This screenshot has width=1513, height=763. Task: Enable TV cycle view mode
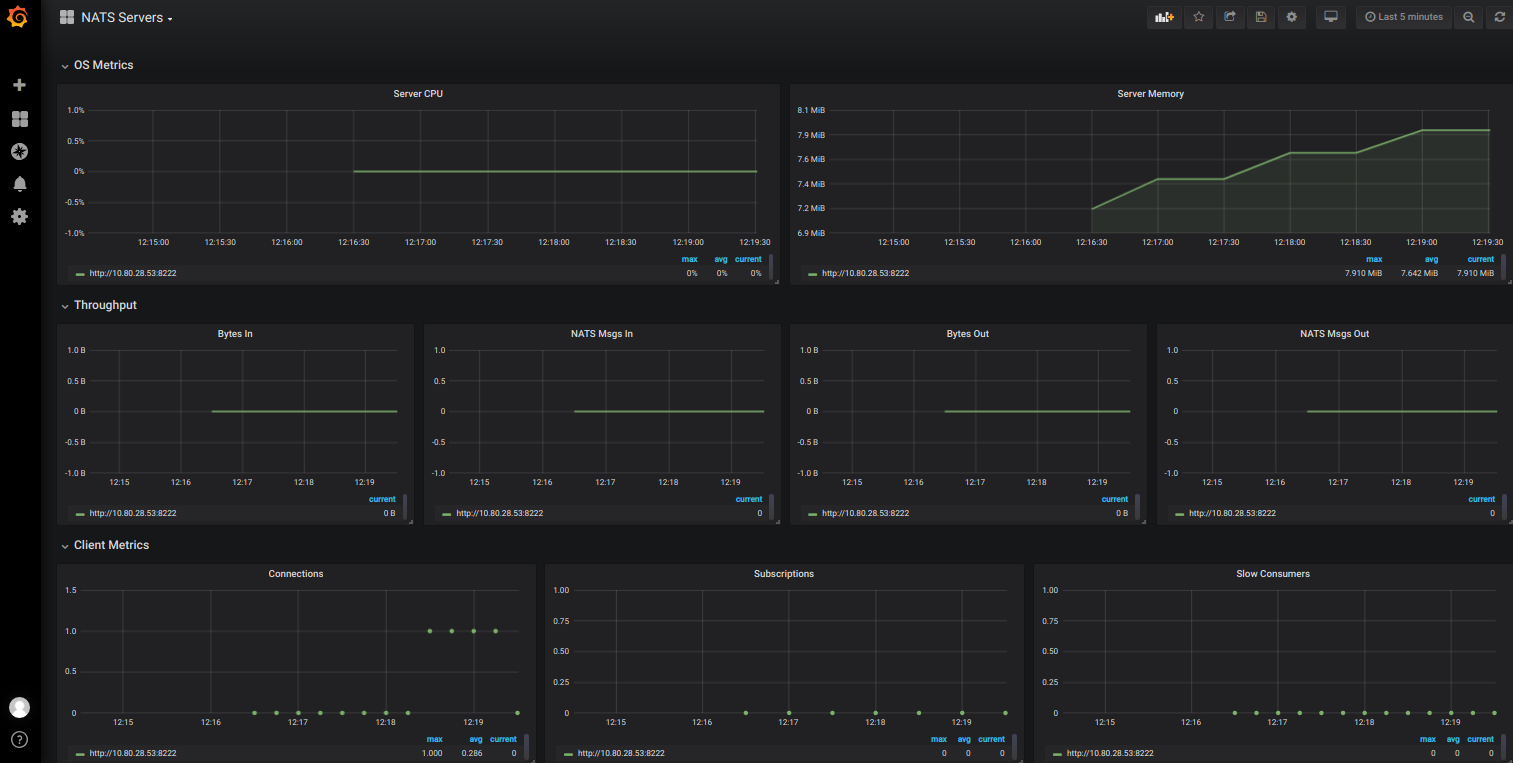point(1330,17)
